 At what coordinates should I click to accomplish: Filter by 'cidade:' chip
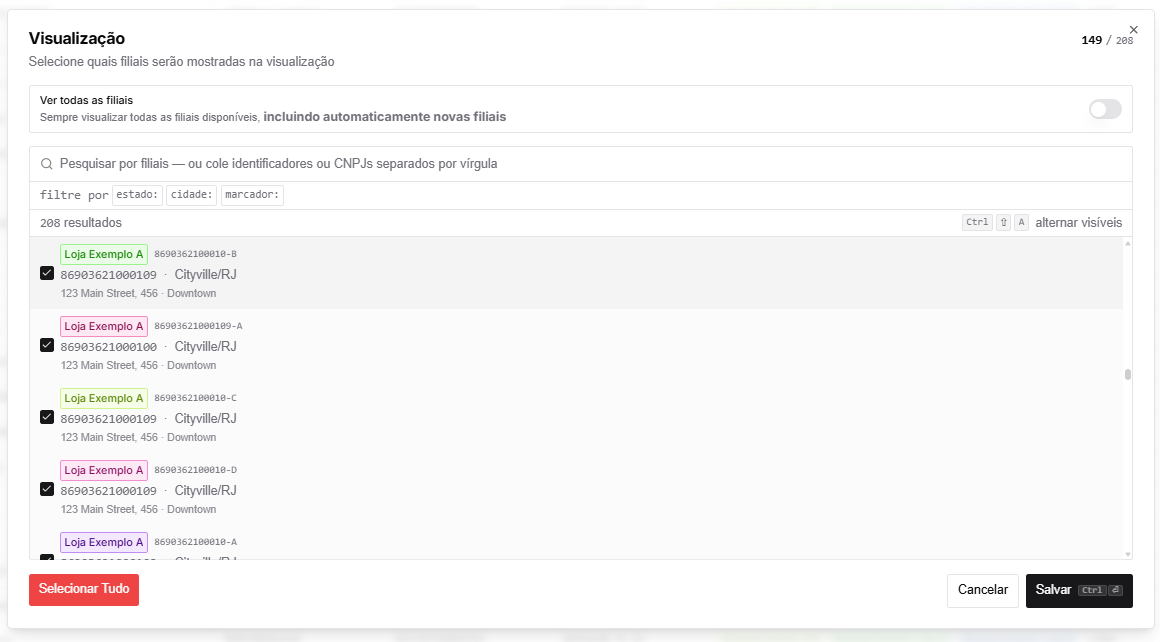(192, 195)
